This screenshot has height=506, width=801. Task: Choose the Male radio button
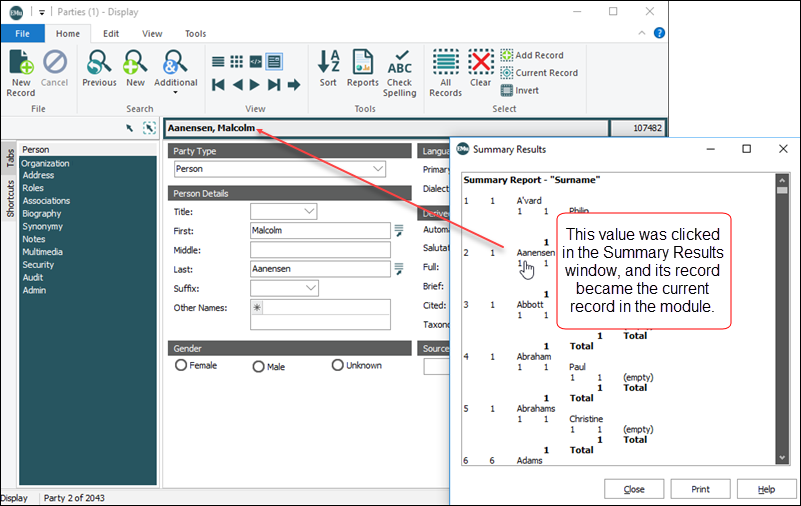[259, 367]
